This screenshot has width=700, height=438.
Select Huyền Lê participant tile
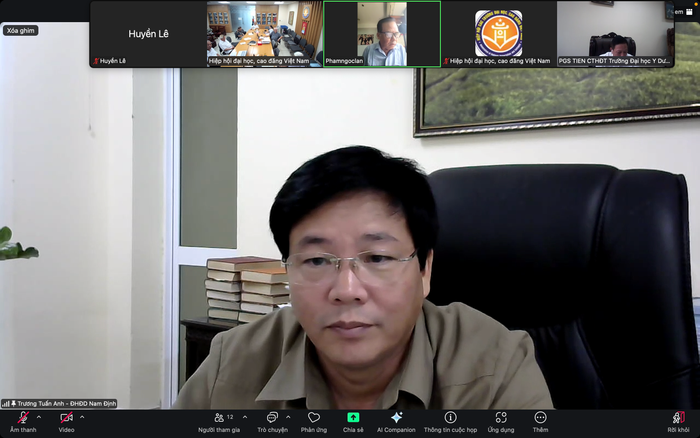pyautogui.click(x=148, y=34)
